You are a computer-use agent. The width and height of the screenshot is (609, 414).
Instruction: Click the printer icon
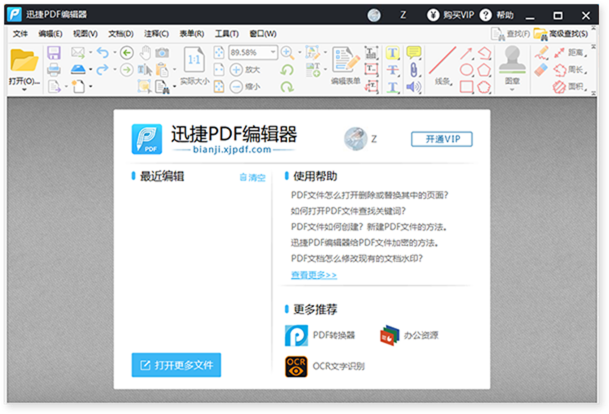coord(54,70)
